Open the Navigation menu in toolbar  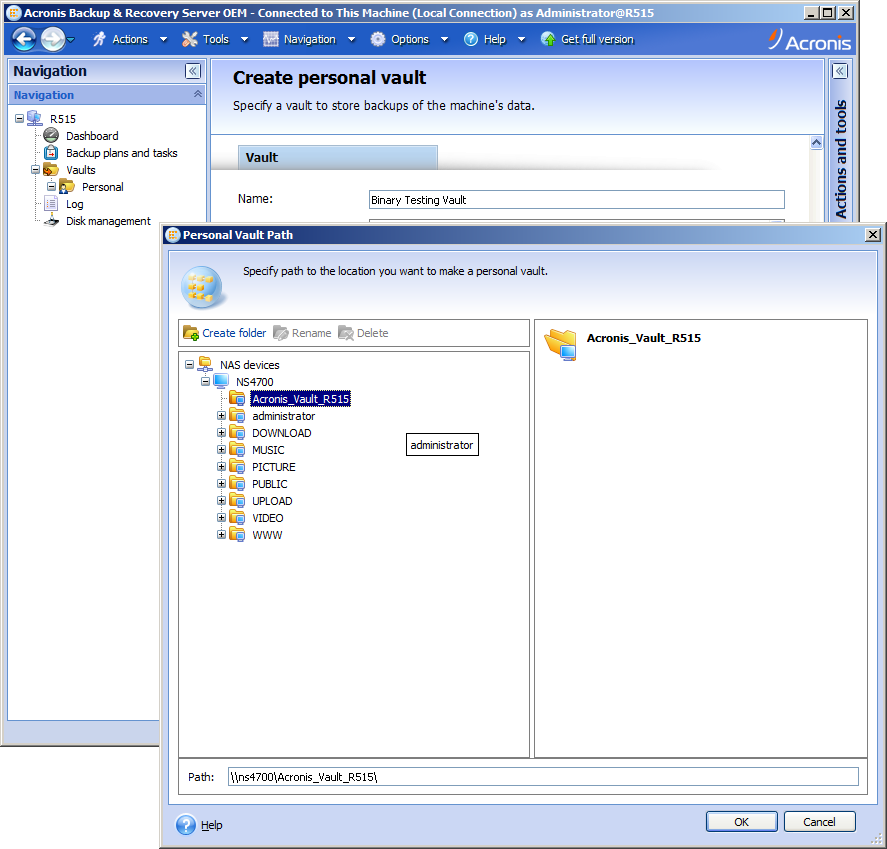(x=309, y=39)
